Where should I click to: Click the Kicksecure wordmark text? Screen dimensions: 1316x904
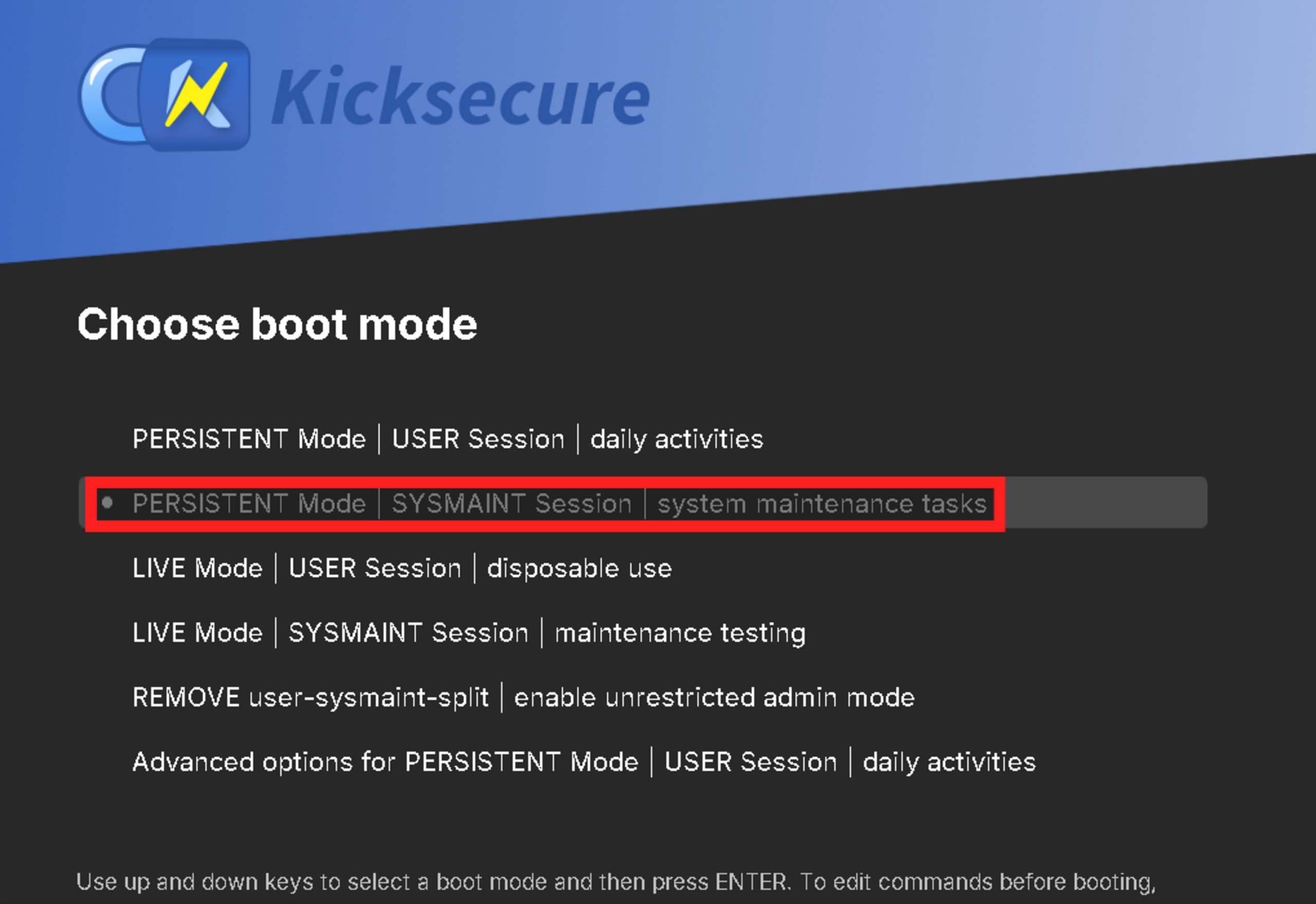point(460,96)
